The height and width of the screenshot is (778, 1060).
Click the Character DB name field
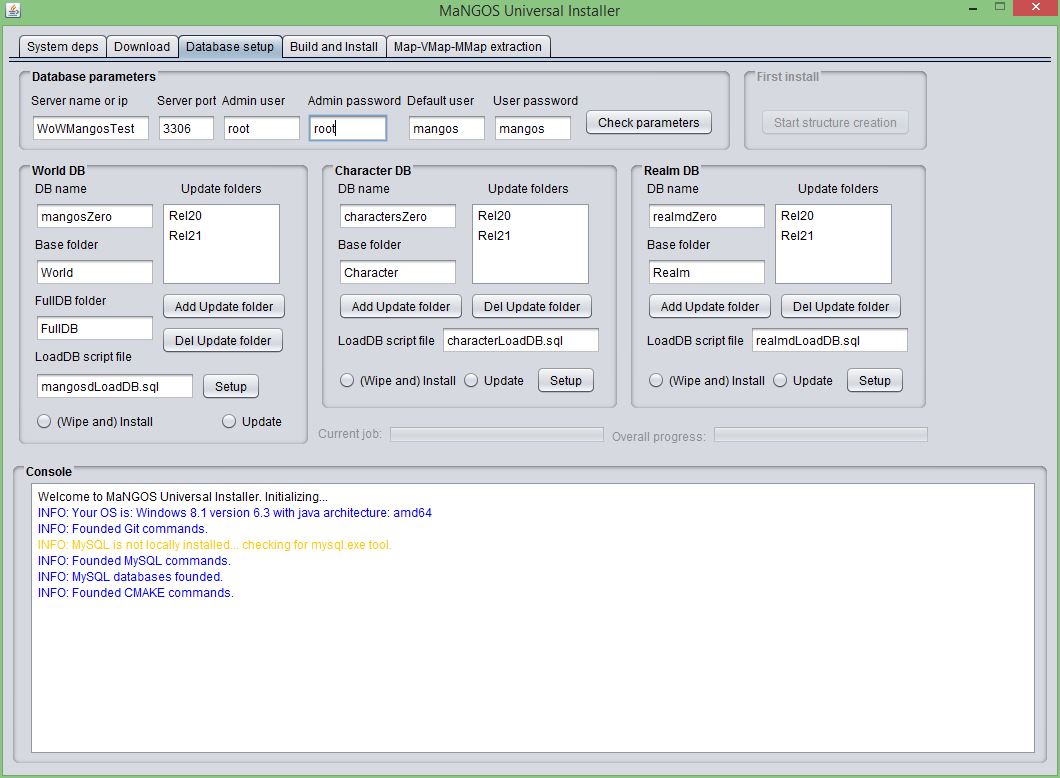[398, 216]
